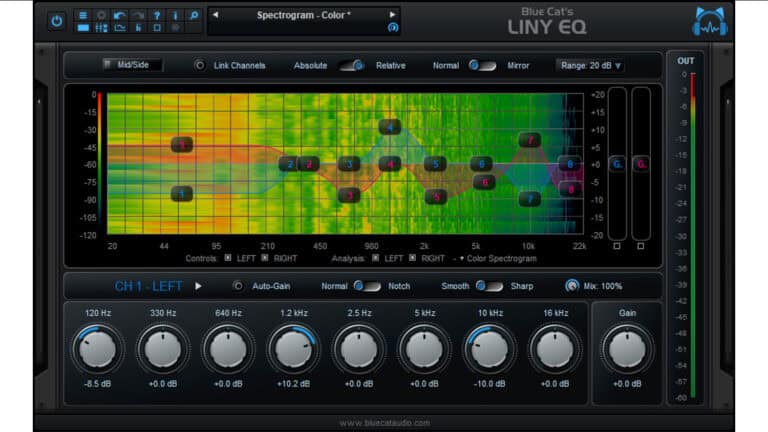Click the redo arrow icon

coord(138,15)
